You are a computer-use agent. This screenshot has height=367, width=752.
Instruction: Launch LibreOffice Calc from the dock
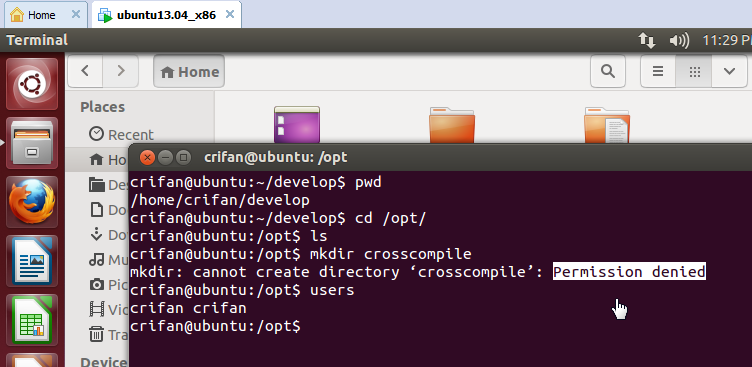click(x=32, y=320)
